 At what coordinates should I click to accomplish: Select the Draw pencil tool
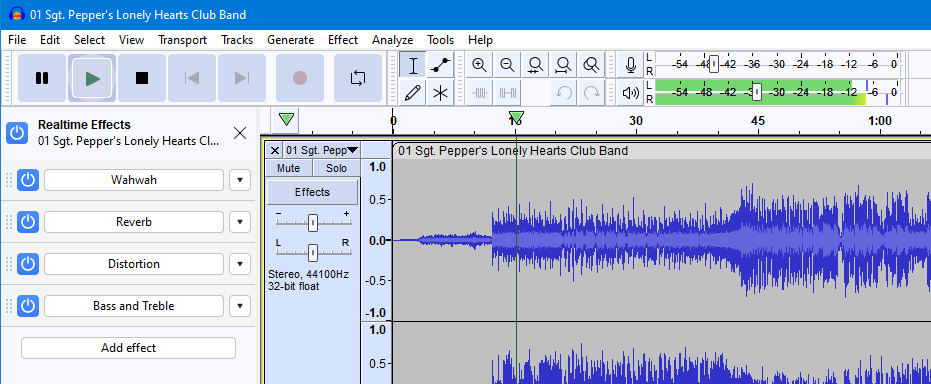[413, 93]
